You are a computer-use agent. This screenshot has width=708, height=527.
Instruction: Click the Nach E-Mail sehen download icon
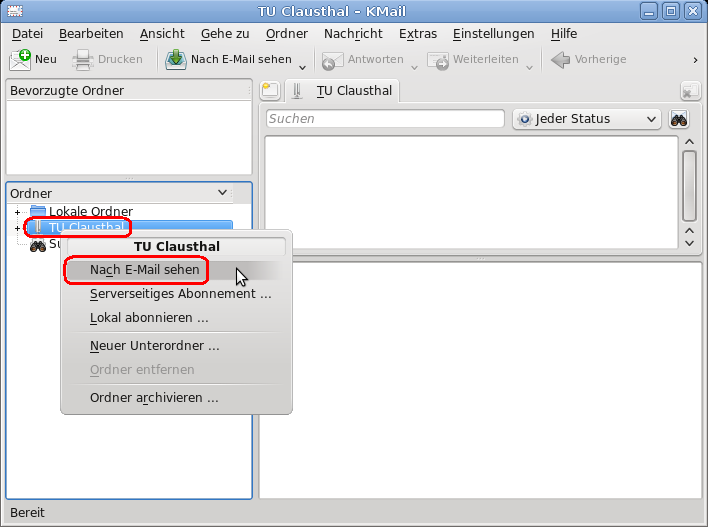tap(176, 60)
